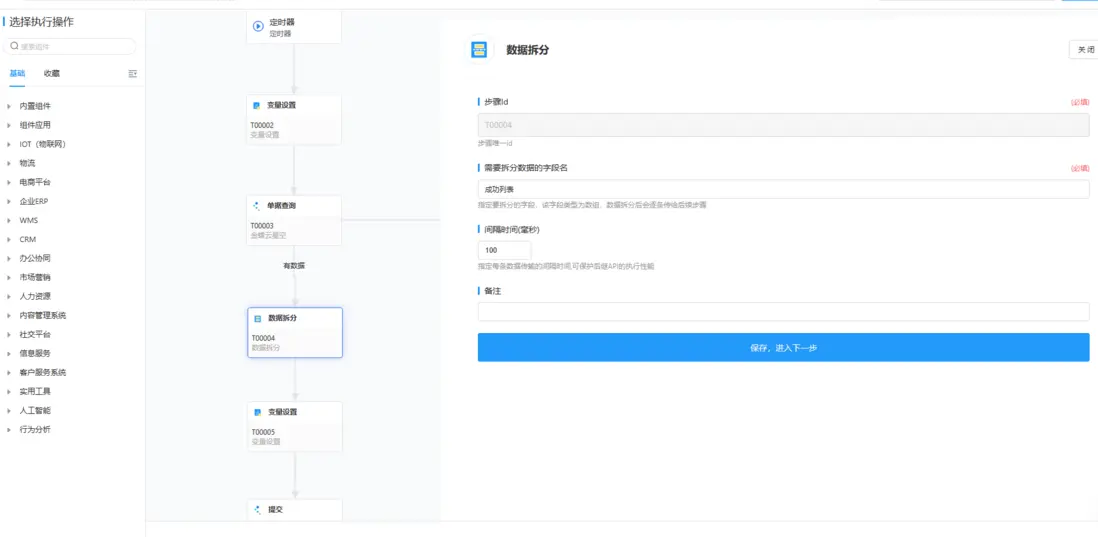Click the interval time input showing 100
Screen dimensions: 1098x537
click(x=504, y=250)
